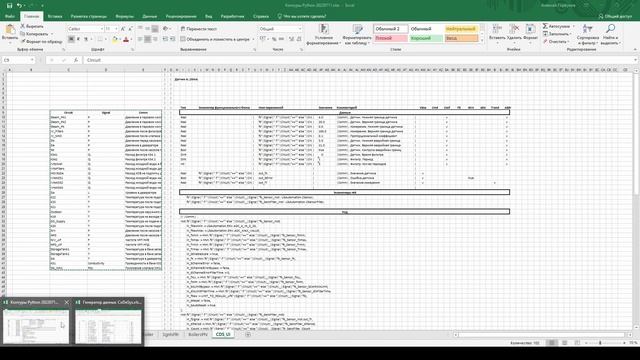This screenshot has width=640, height=360.
Task: Share workbook via Общий доступ
Action: point(615,16)
